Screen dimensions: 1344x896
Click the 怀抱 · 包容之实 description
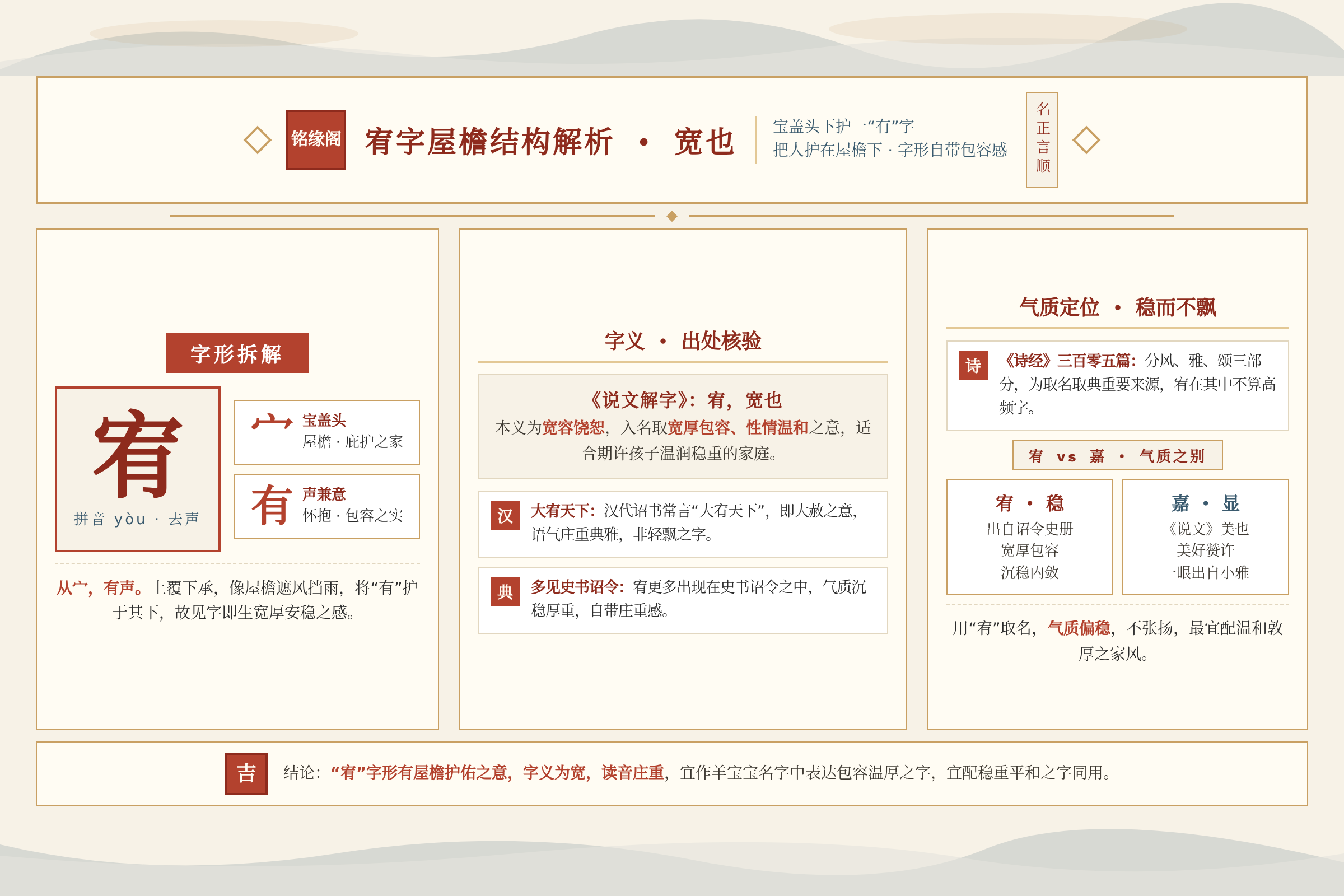[353, 515]
